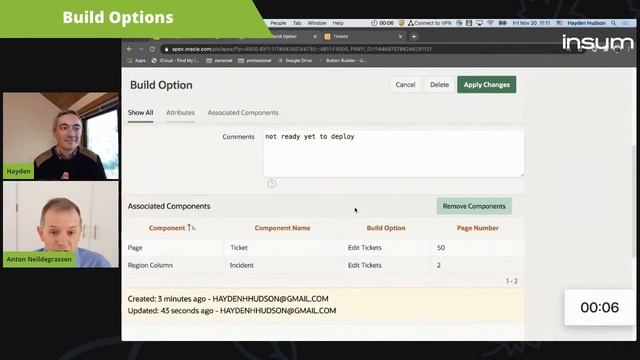Screen dimensions: 640x360
Task: Click Remove Components button
Action: 474,206
